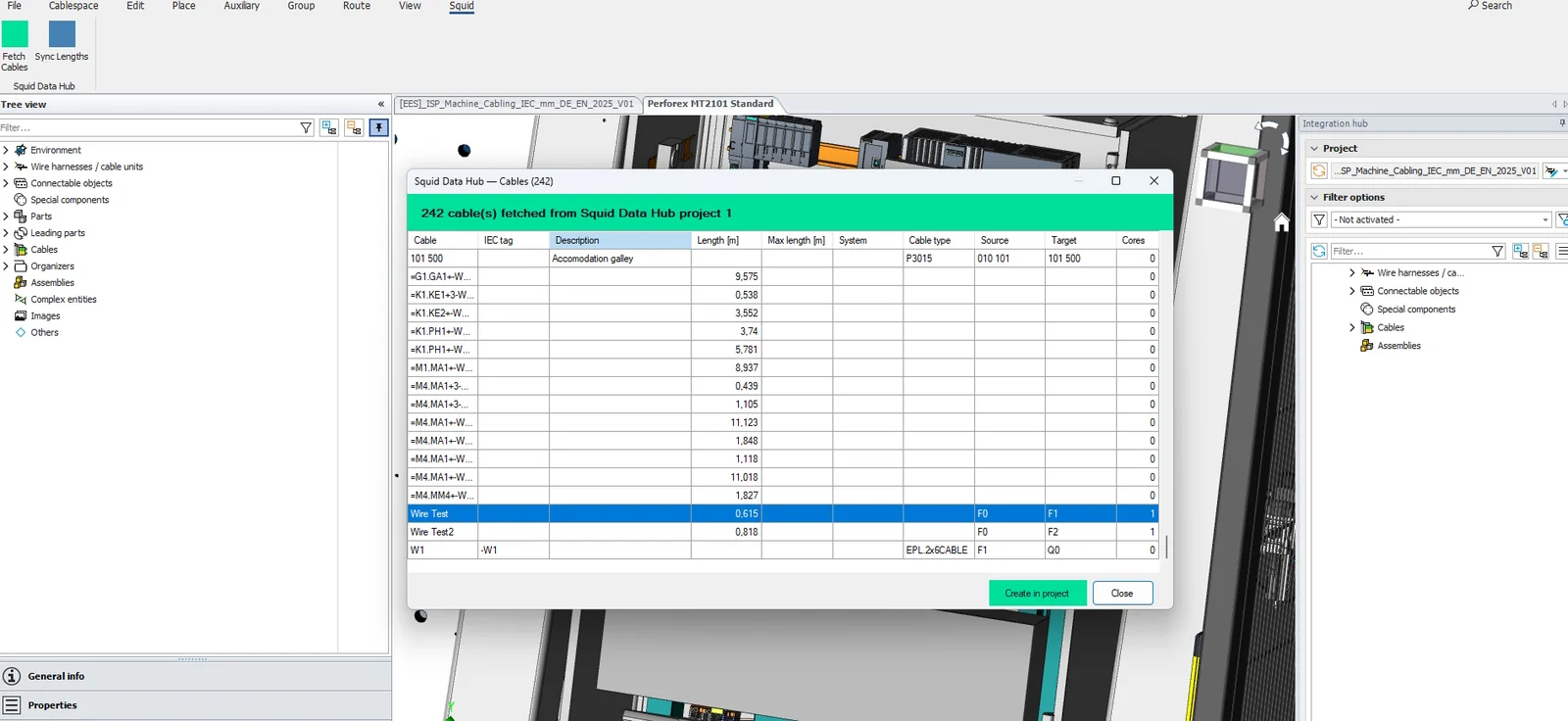This screenshot has height=721, width=1568.
Task: Open the Cablespace menu
Action: click(x=73, y=6)
